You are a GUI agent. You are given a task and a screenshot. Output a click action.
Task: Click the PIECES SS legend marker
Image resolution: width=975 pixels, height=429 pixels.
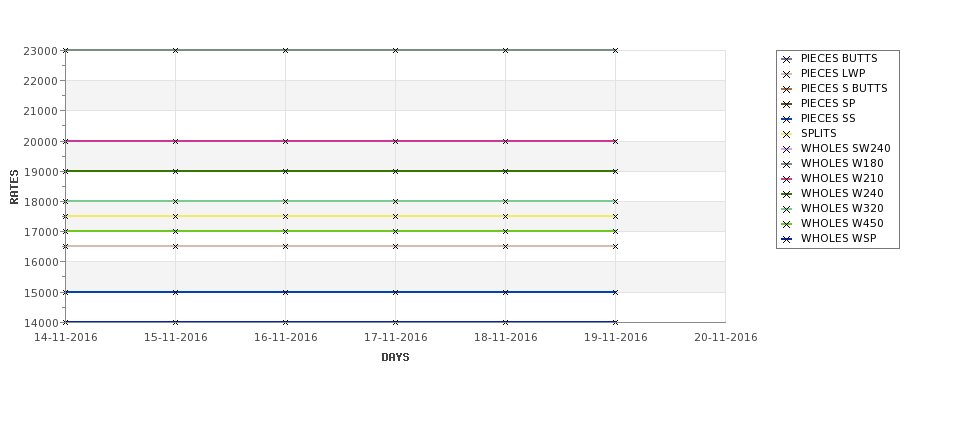(787, 119)
